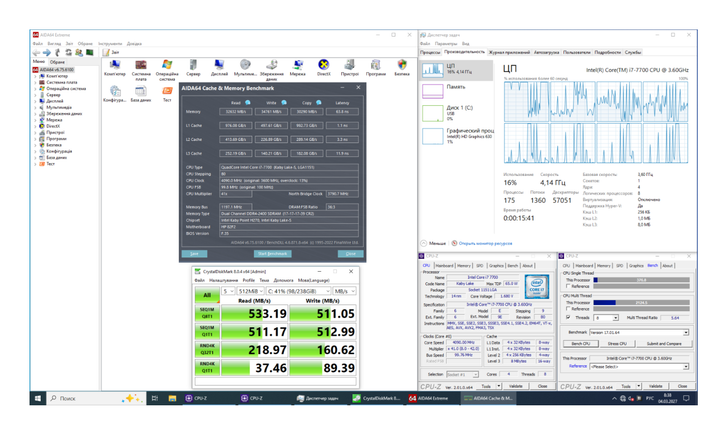This screenshot has width=720, height=432.
Task: Open MB/s unit dropdown in CrystalDiskMark
Action: click(x=344, y=291)
